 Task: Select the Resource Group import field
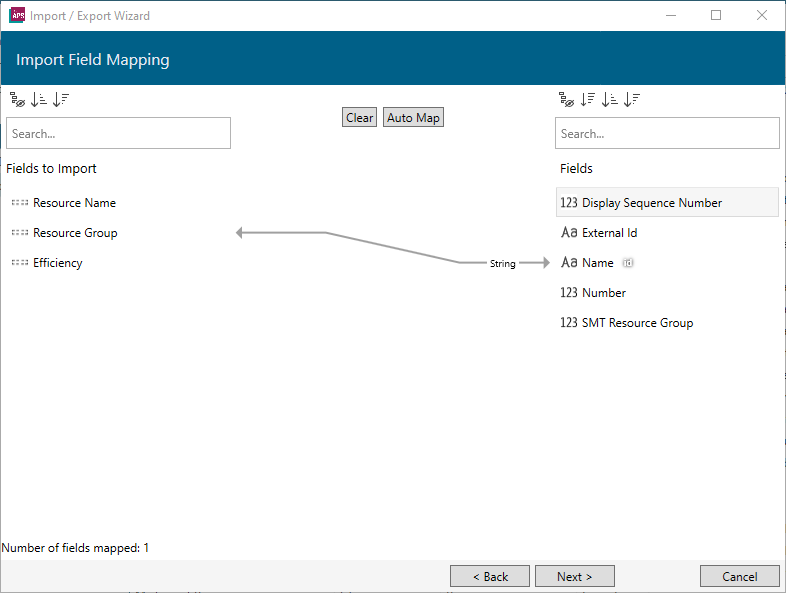[x=75, y=233]
